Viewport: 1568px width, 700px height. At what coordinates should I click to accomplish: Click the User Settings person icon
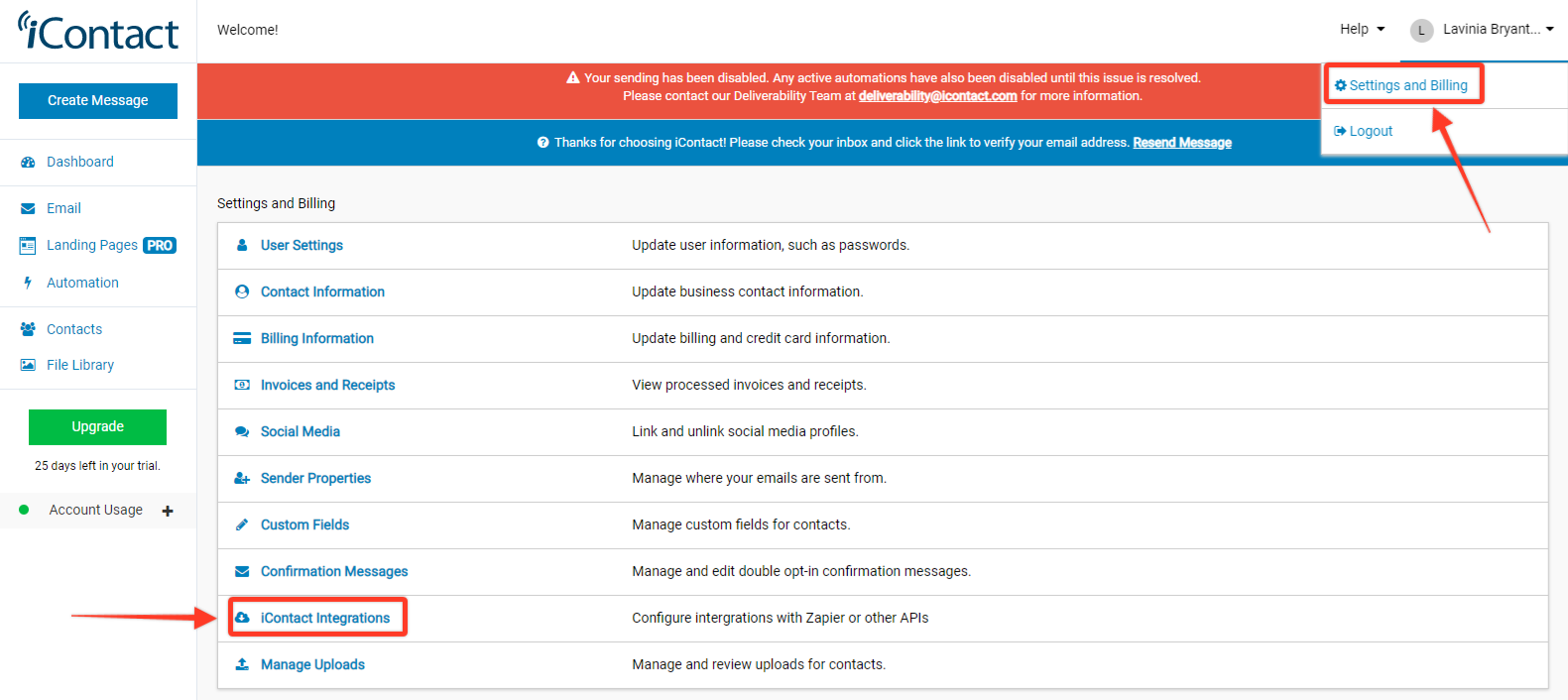(x=242, y=245)
